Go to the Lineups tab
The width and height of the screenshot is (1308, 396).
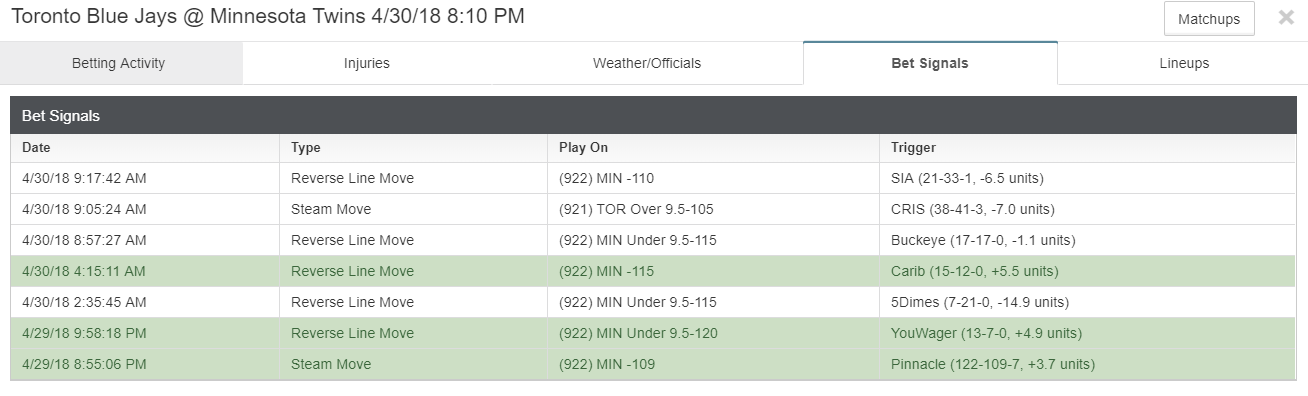(x=1184, y=63)
